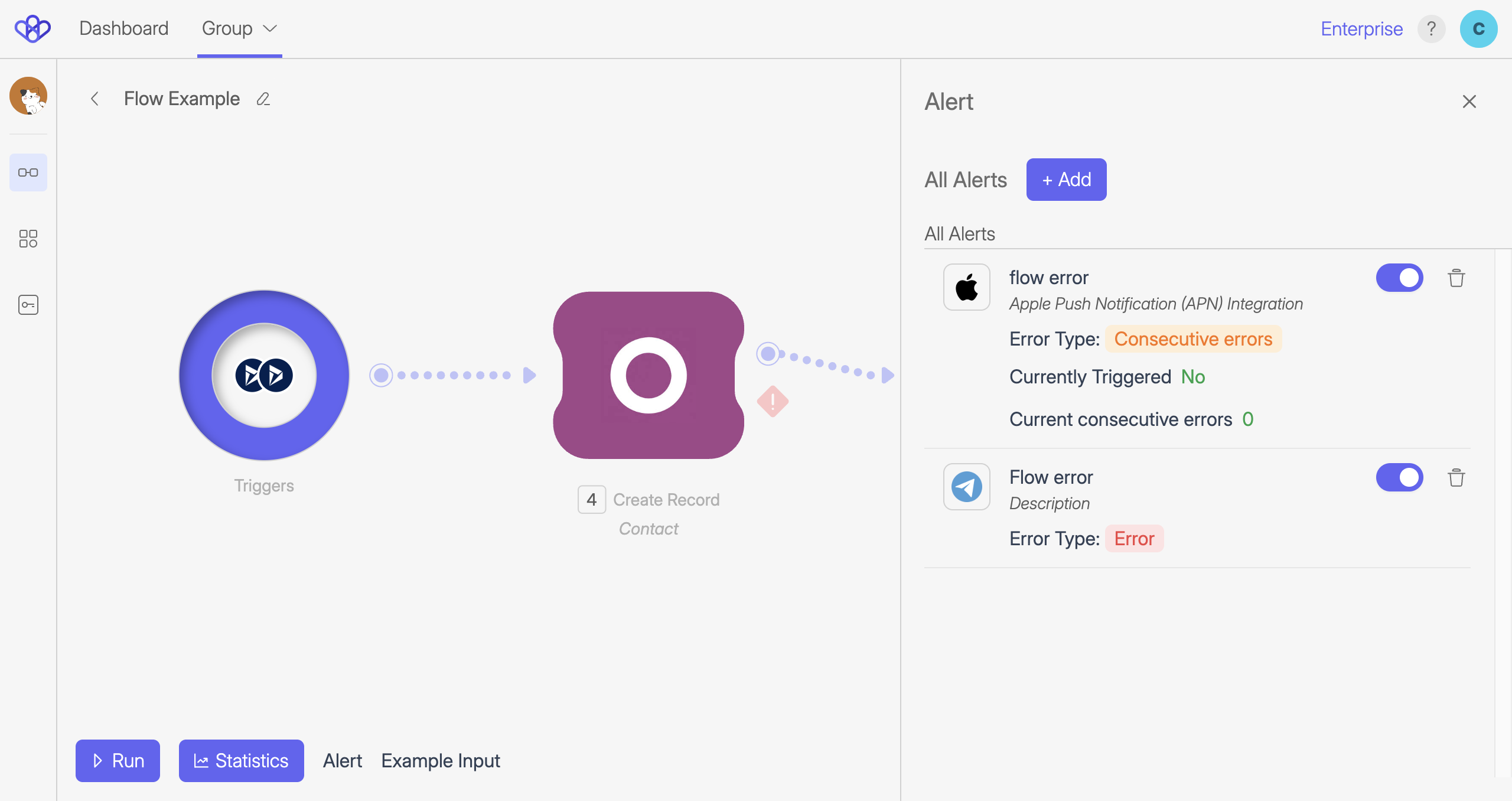Click the pencil icon beside Flow Example

click(x=263, y=99)
